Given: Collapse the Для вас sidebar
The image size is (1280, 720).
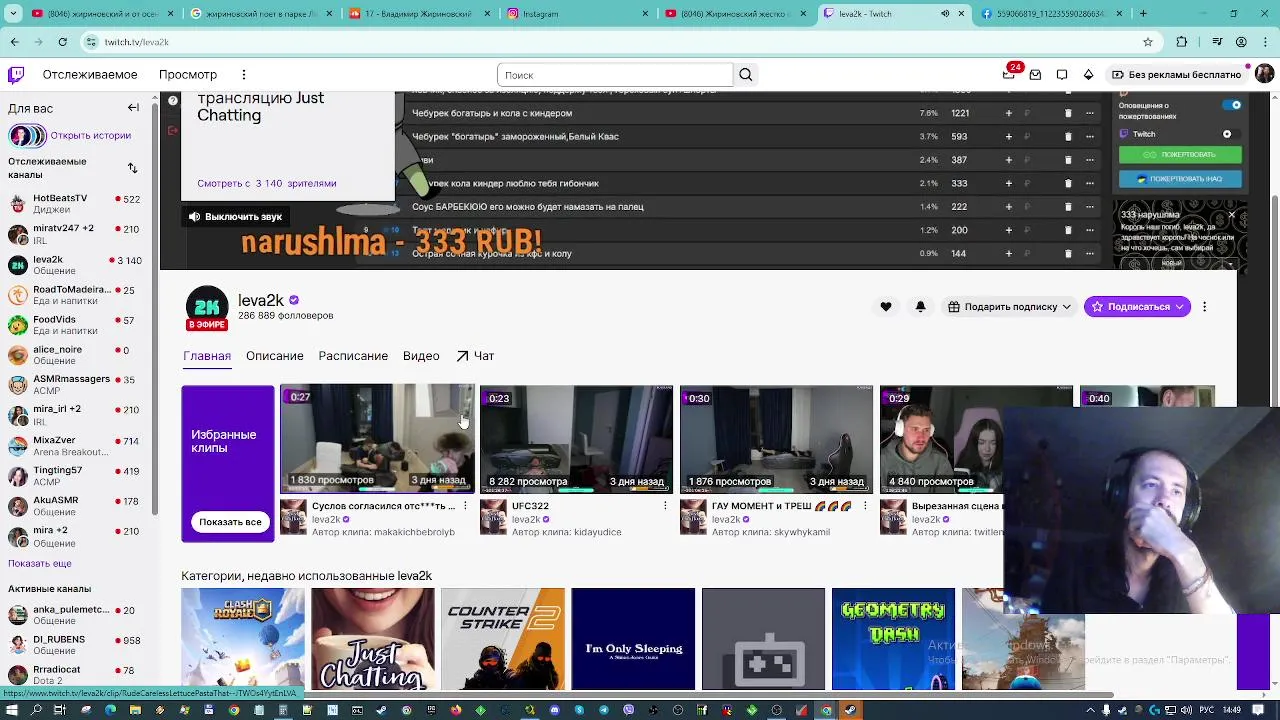Looking at the screenshot, I should click(133, 108).
